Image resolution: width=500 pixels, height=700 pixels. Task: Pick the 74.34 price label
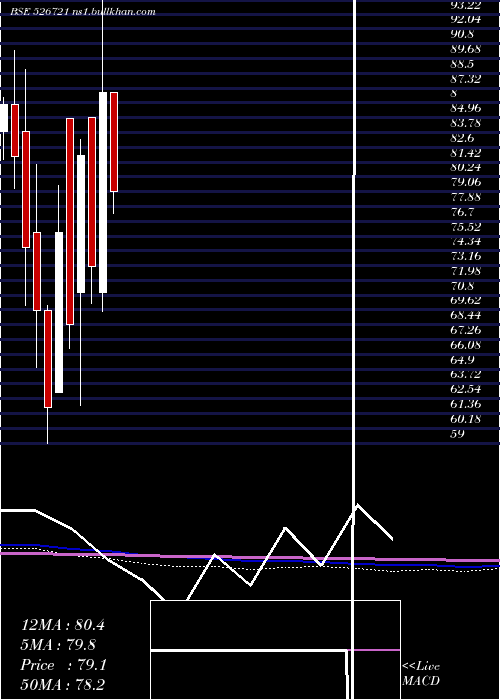coord(466,242)
